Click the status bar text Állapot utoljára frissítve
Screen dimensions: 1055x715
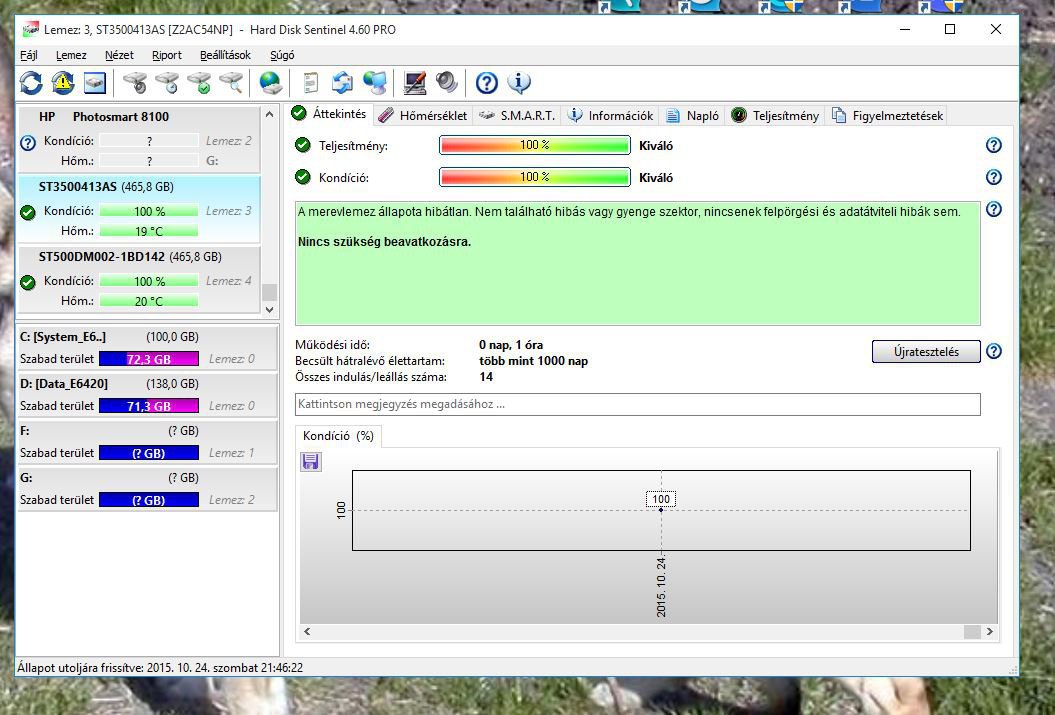pos(160,668)
